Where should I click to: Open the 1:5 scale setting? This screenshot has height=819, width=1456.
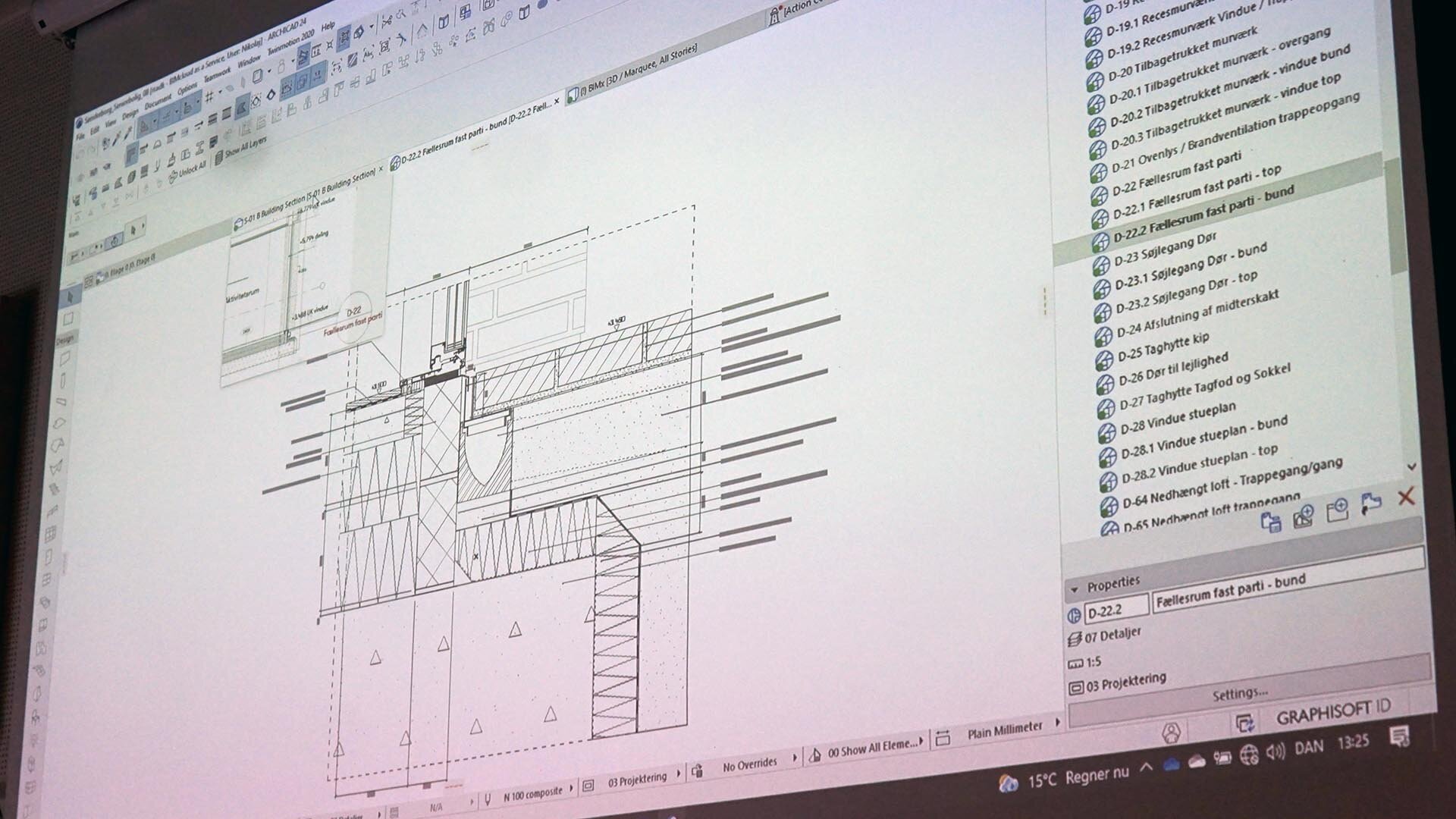coord(1085,662)
